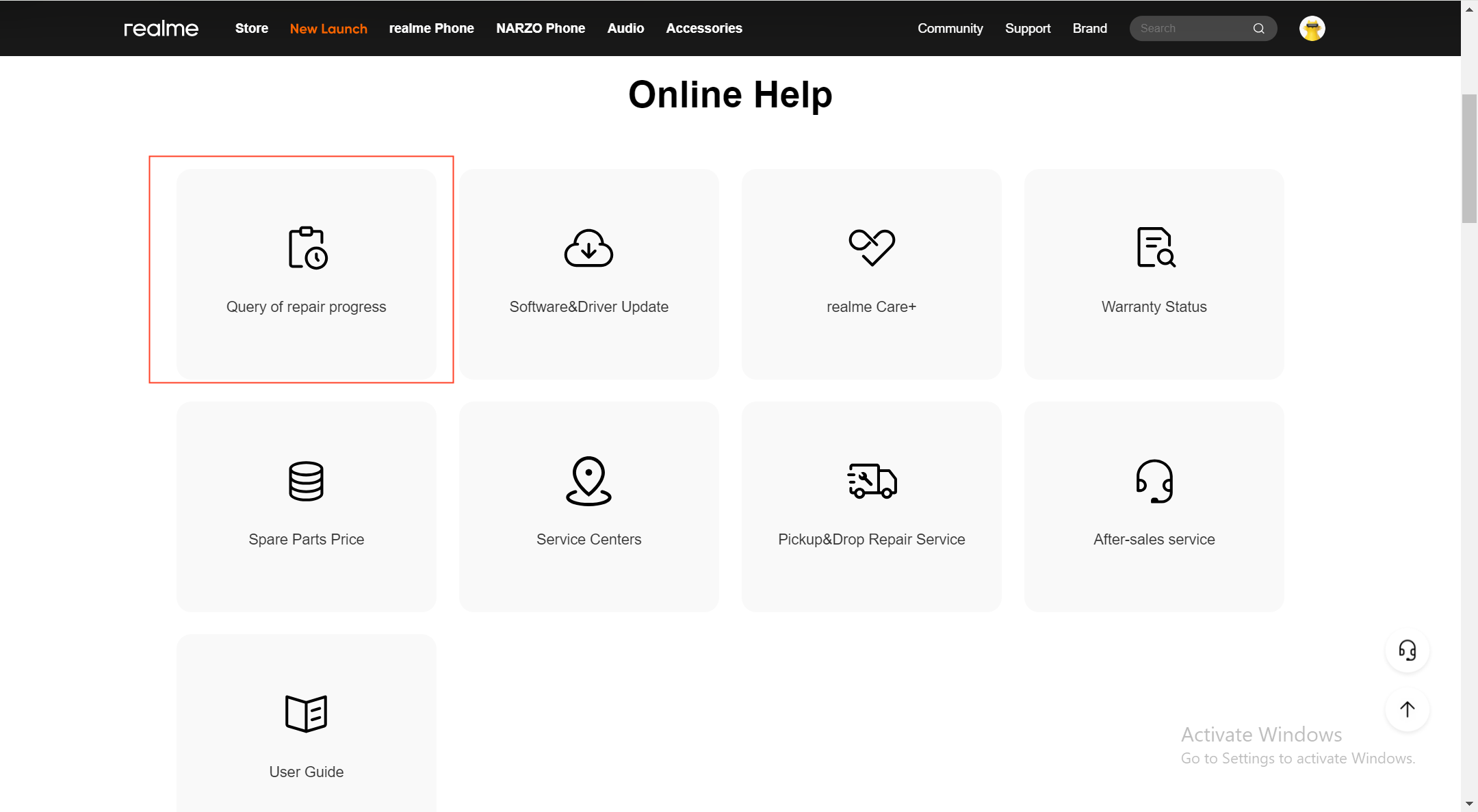Click the Spare Parts Price database icon

pos(306,481)
